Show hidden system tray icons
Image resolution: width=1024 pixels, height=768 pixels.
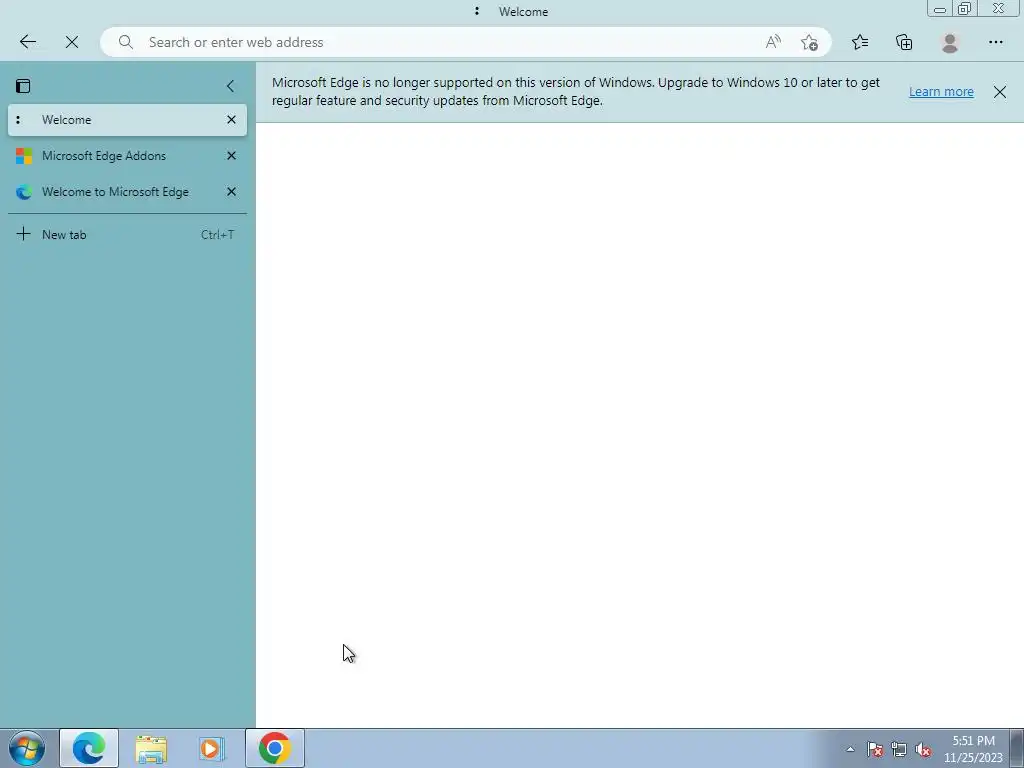(850, 750)
